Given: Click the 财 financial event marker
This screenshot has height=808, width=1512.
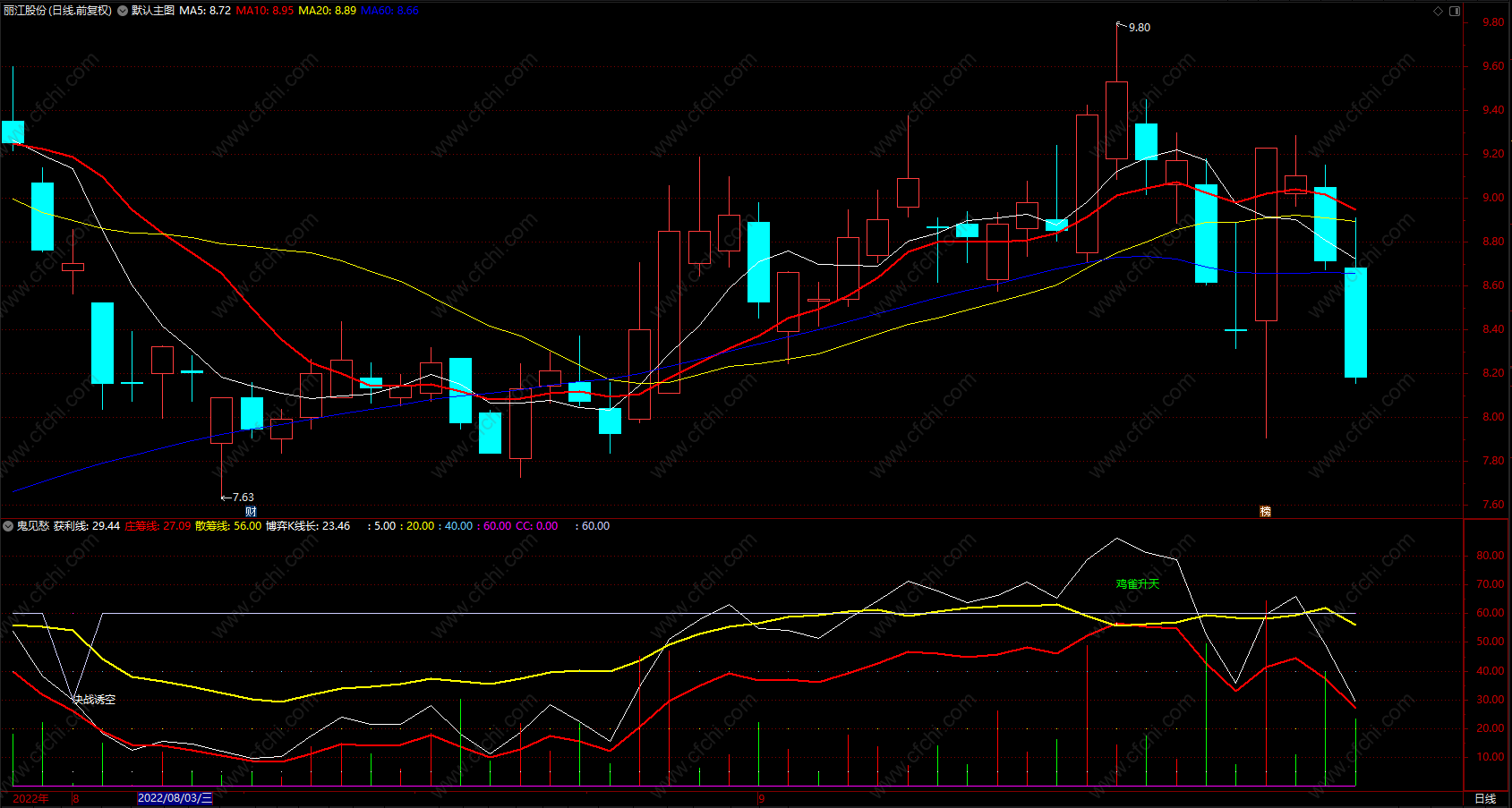Looking at the screenshot, I should (x=251, y=512).
